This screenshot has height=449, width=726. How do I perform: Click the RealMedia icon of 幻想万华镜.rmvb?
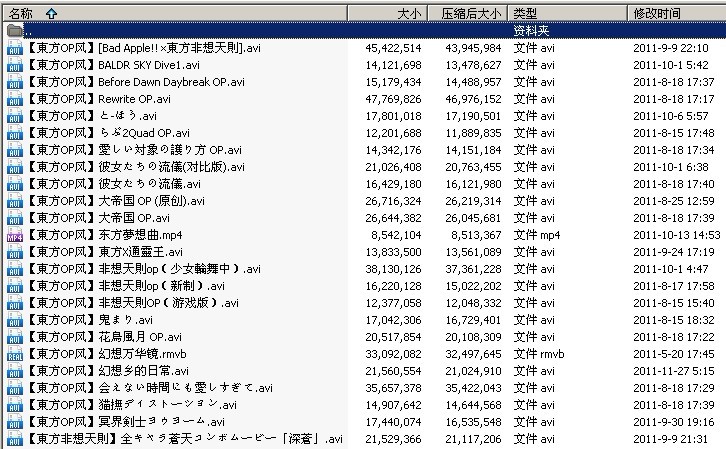14,354
